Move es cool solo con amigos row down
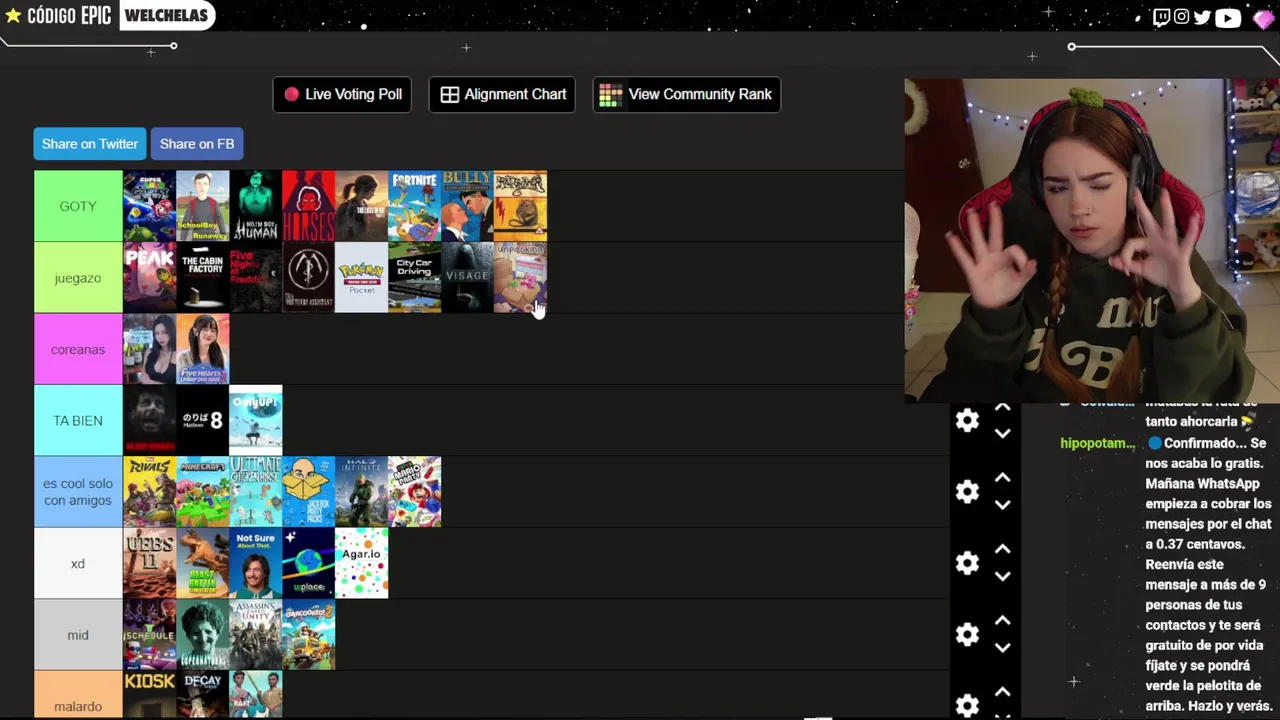The image size is (1280, 720). (x=1003, y=505)
